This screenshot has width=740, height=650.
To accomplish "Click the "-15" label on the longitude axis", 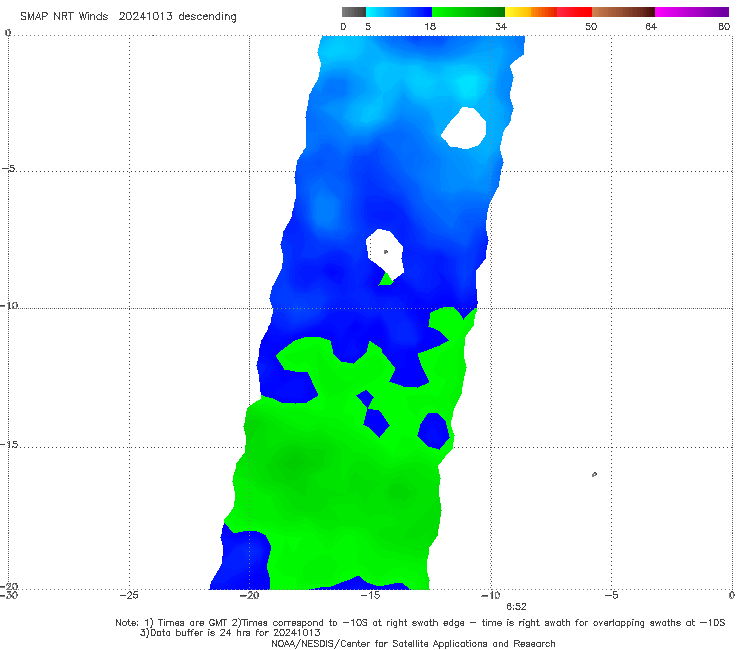I will [x=370, y=595].
